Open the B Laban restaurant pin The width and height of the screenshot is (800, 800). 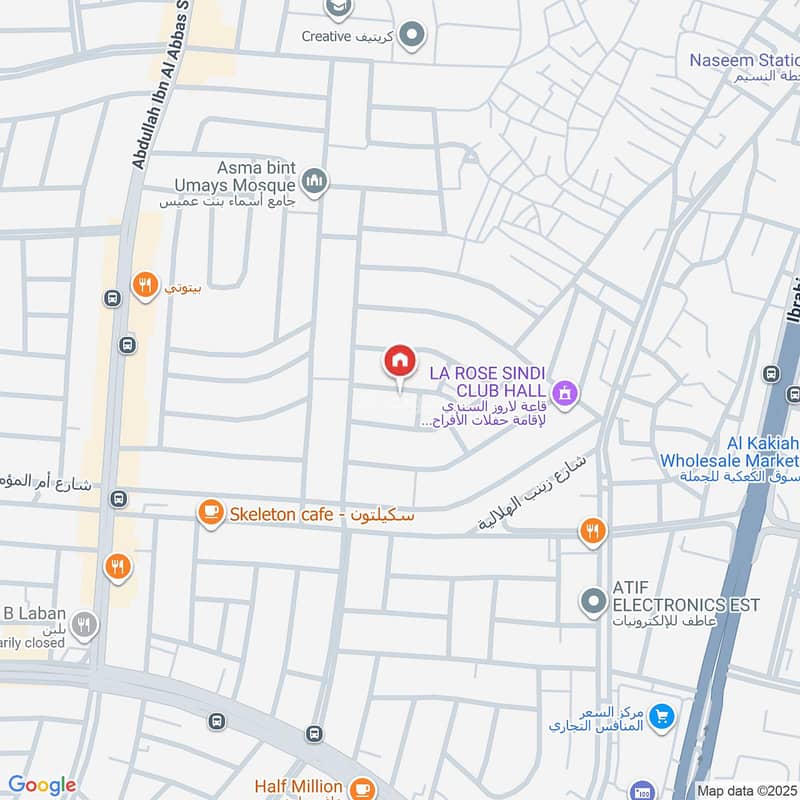84,624
